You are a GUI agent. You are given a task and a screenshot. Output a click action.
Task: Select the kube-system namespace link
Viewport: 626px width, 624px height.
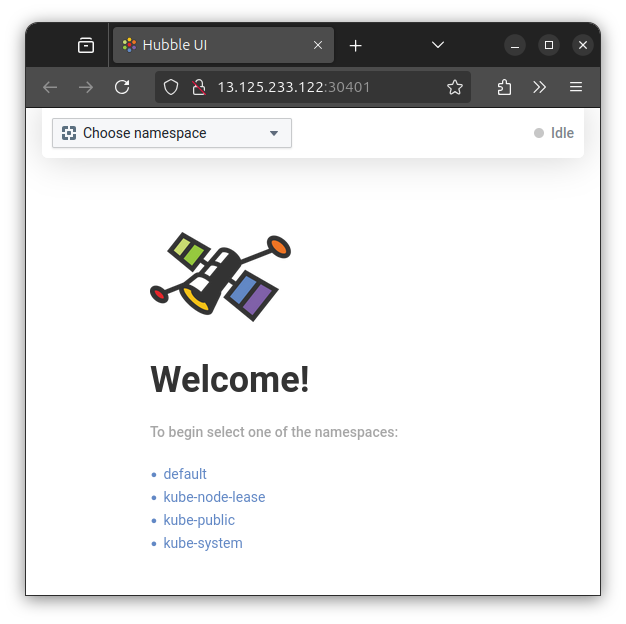[203, 543]
